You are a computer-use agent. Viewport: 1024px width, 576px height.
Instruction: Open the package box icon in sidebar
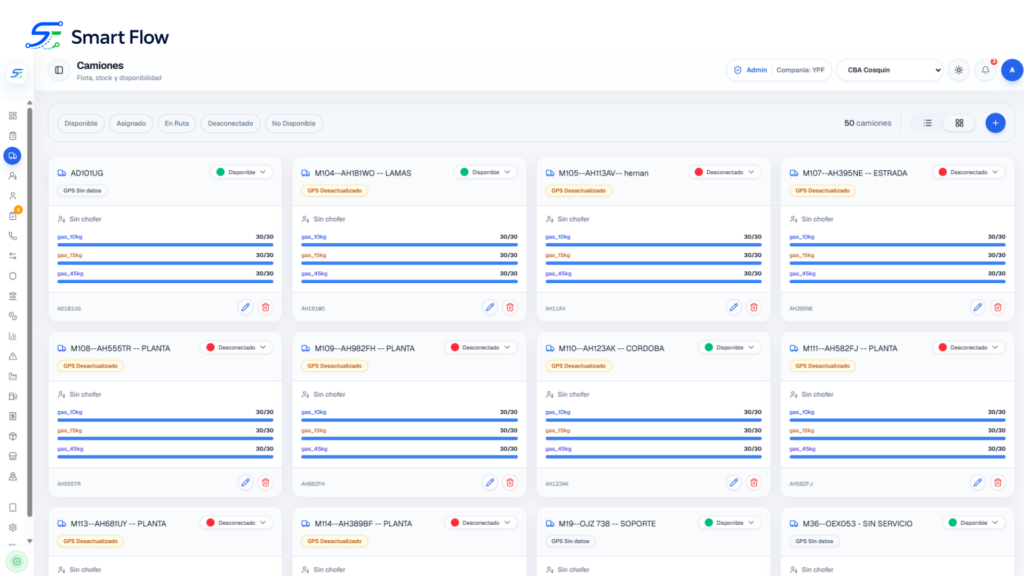click(x=12, y=436)
